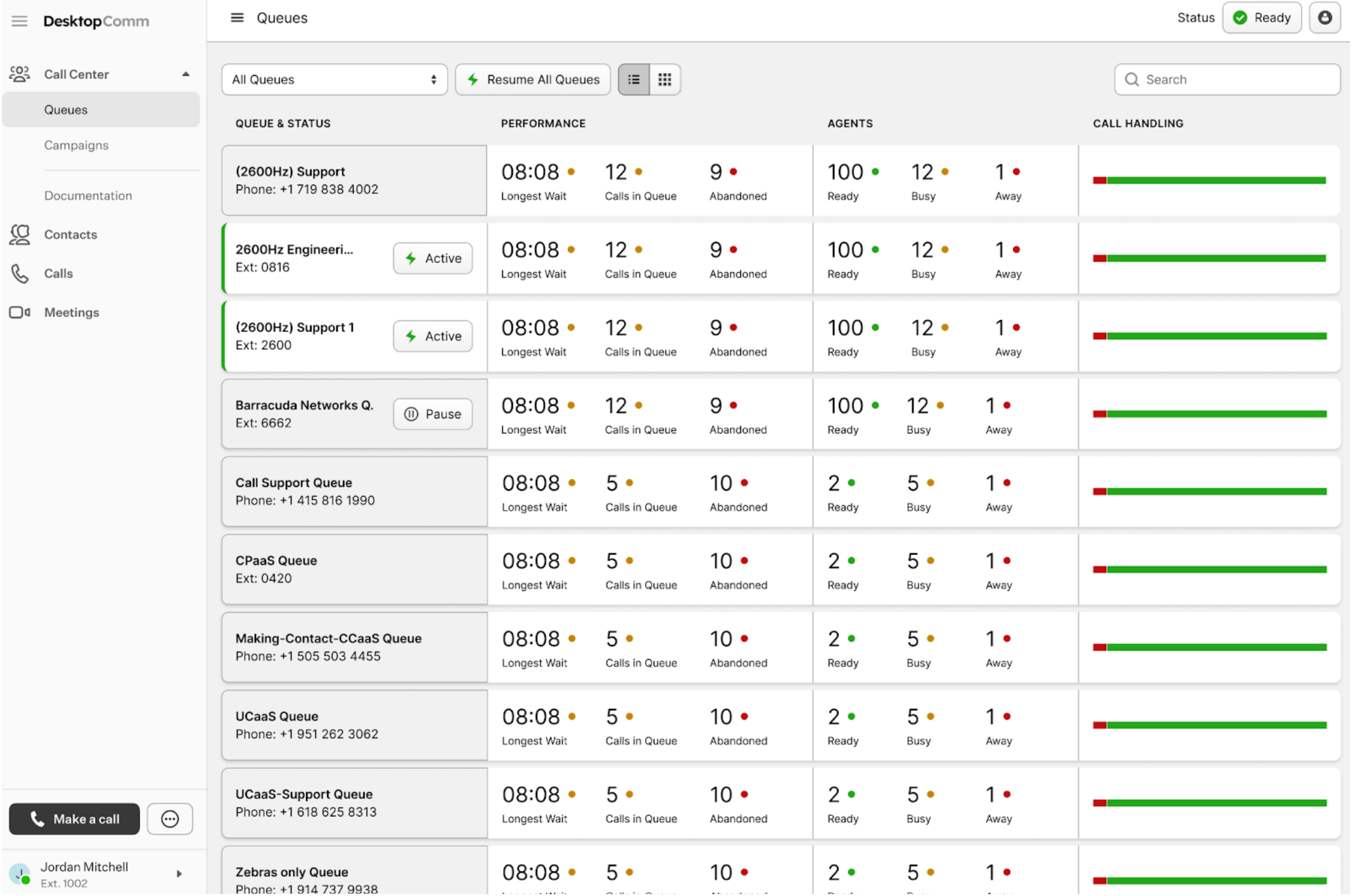Screen dimensions: 1355x896
Task: Click the Meetings camera icon in sidebar
Action: [19, 313]
